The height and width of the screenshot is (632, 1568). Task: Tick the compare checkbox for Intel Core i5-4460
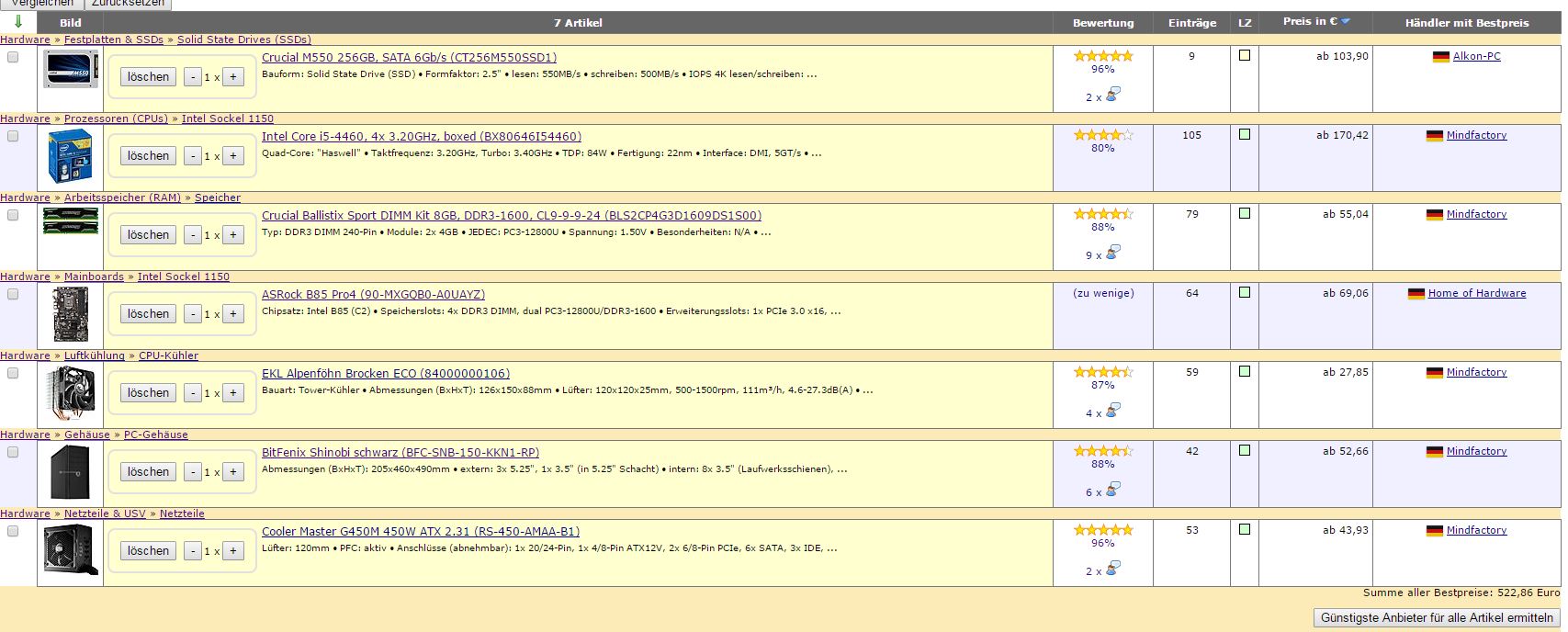tap(13, 136)
